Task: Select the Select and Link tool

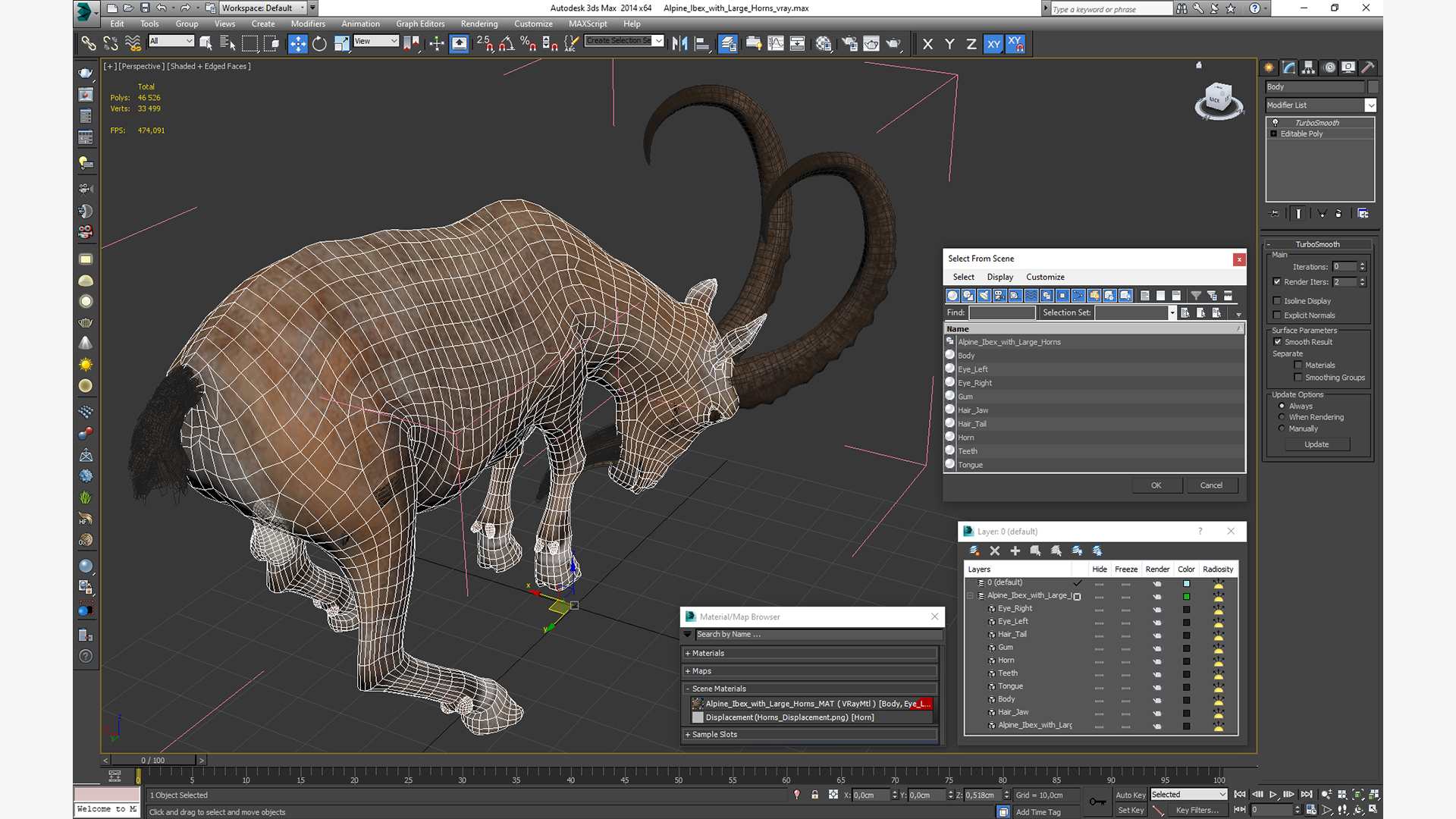Action: [89, 44]
